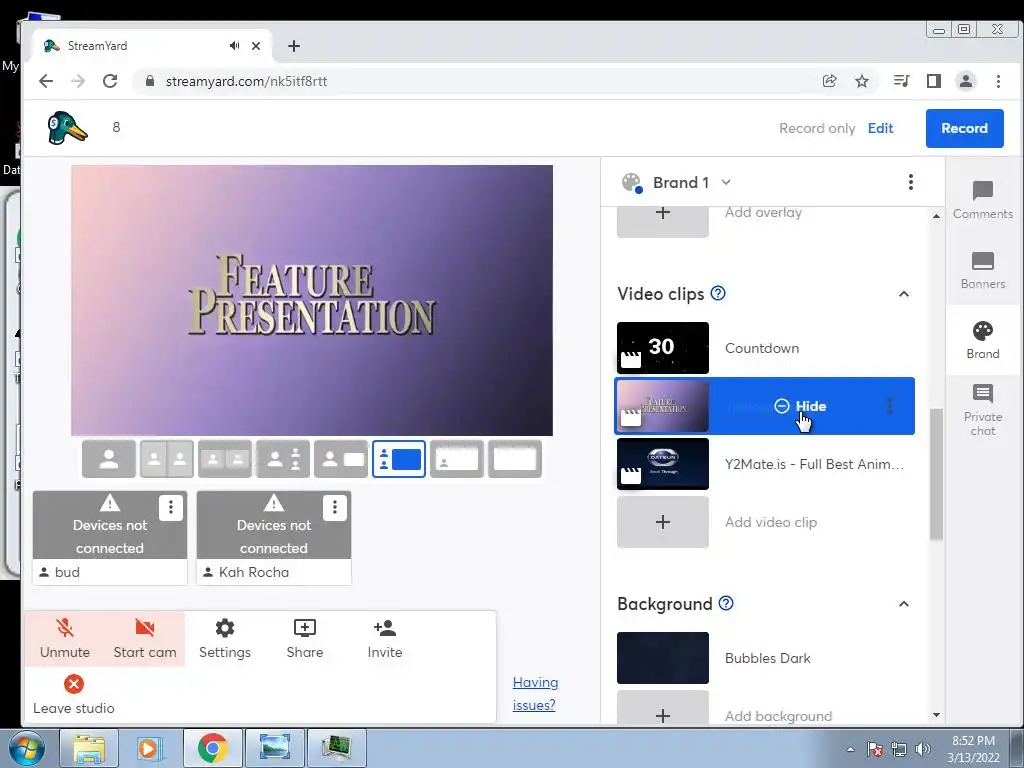Open Feature Presentation clip options menu

[x=889, y=406]
